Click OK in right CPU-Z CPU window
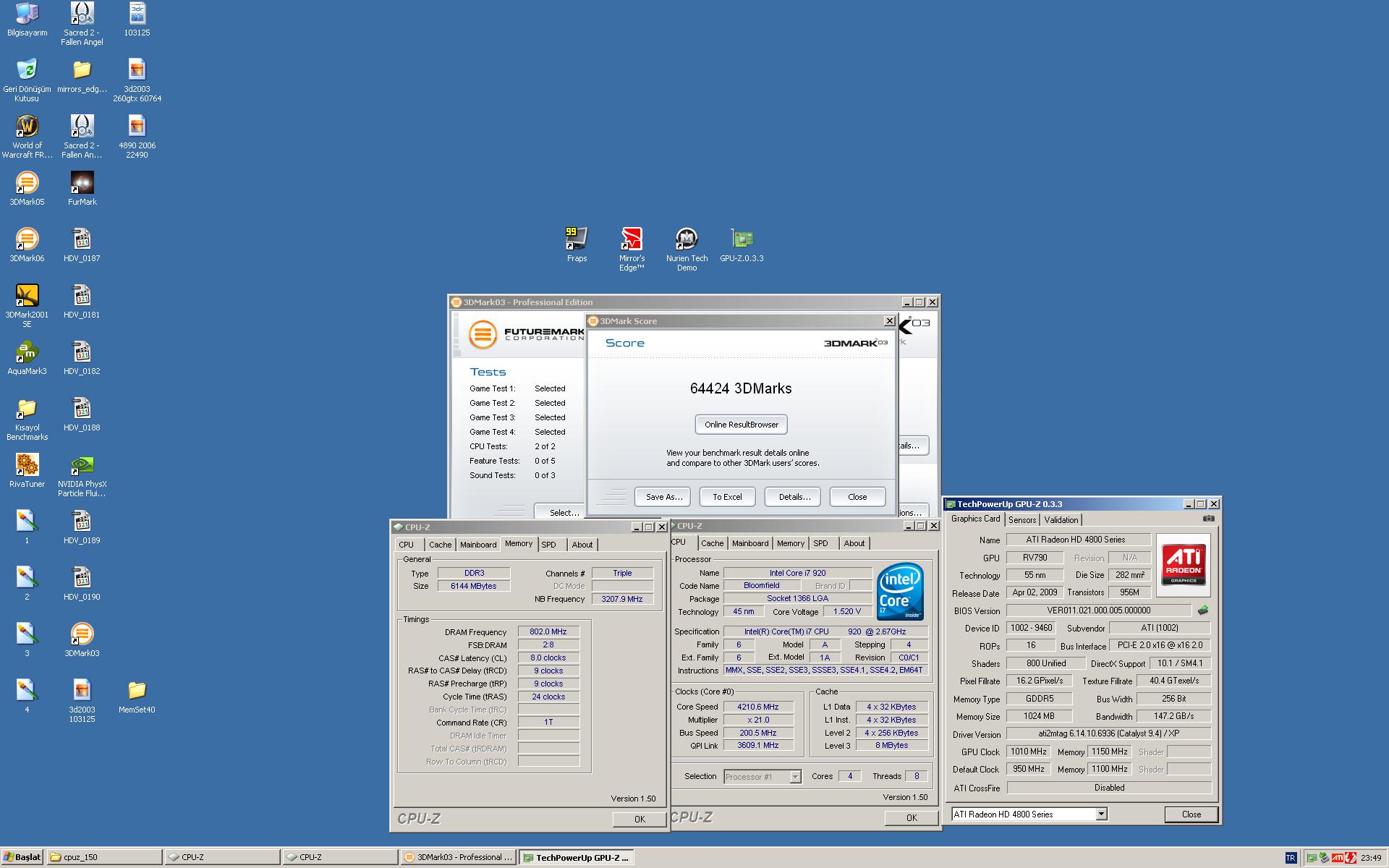Screen dimensions: 1389x868 [x=912, y=818]
